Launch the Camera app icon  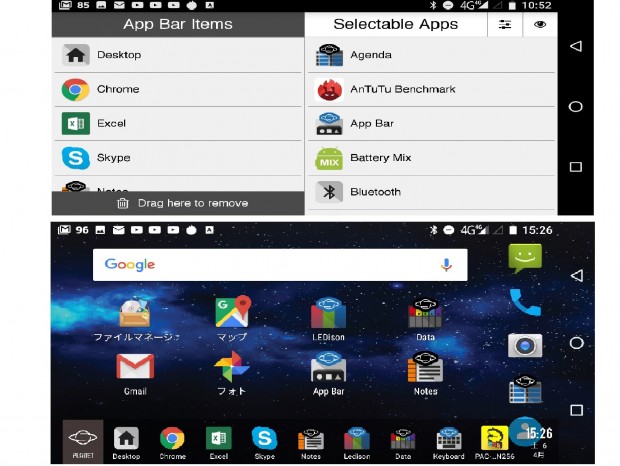pos(525,345)
